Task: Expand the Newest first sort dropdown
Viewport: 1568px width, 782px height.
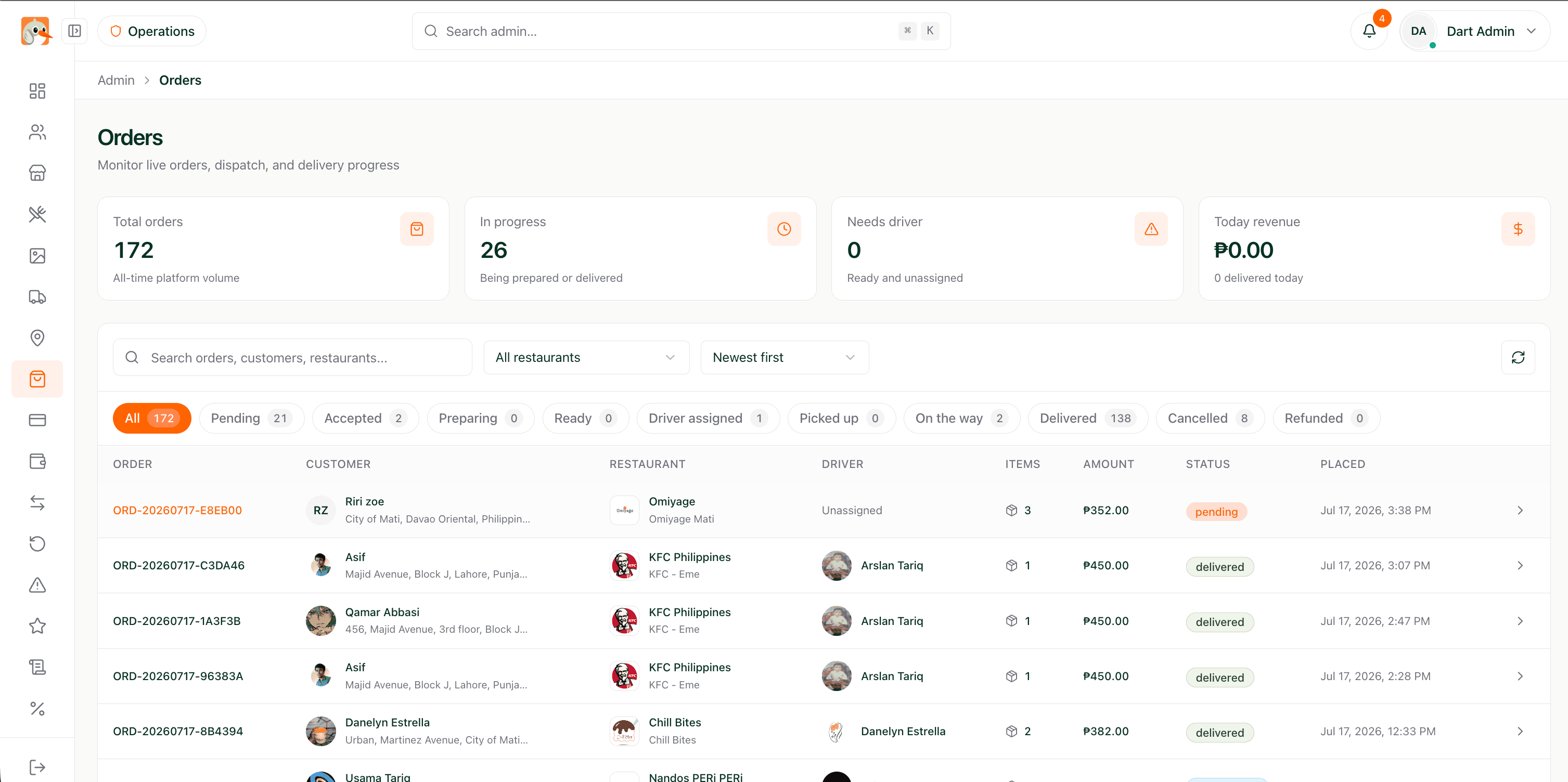Action: [x=784, y=357]
